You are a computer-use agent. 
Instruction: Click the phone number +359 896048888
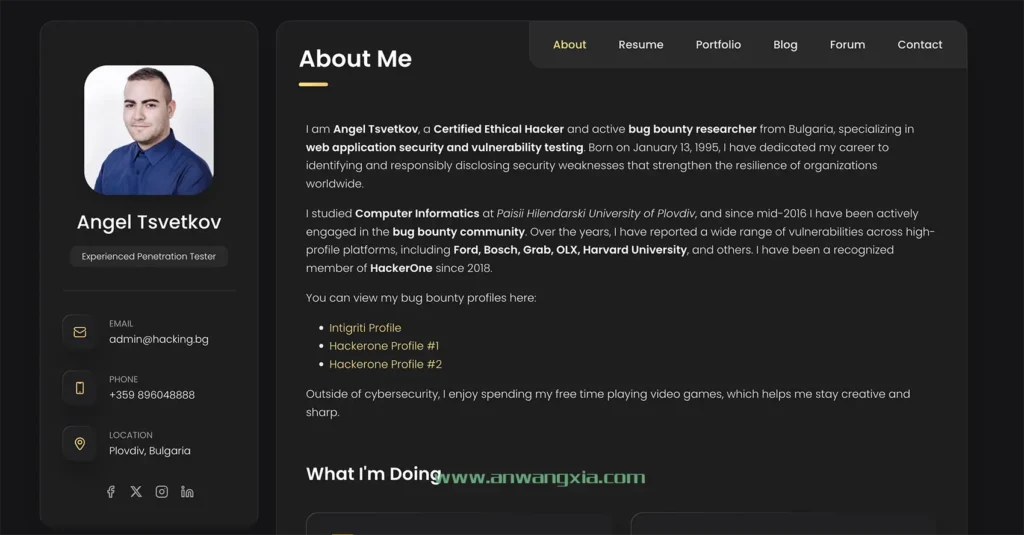coord(152,395)
